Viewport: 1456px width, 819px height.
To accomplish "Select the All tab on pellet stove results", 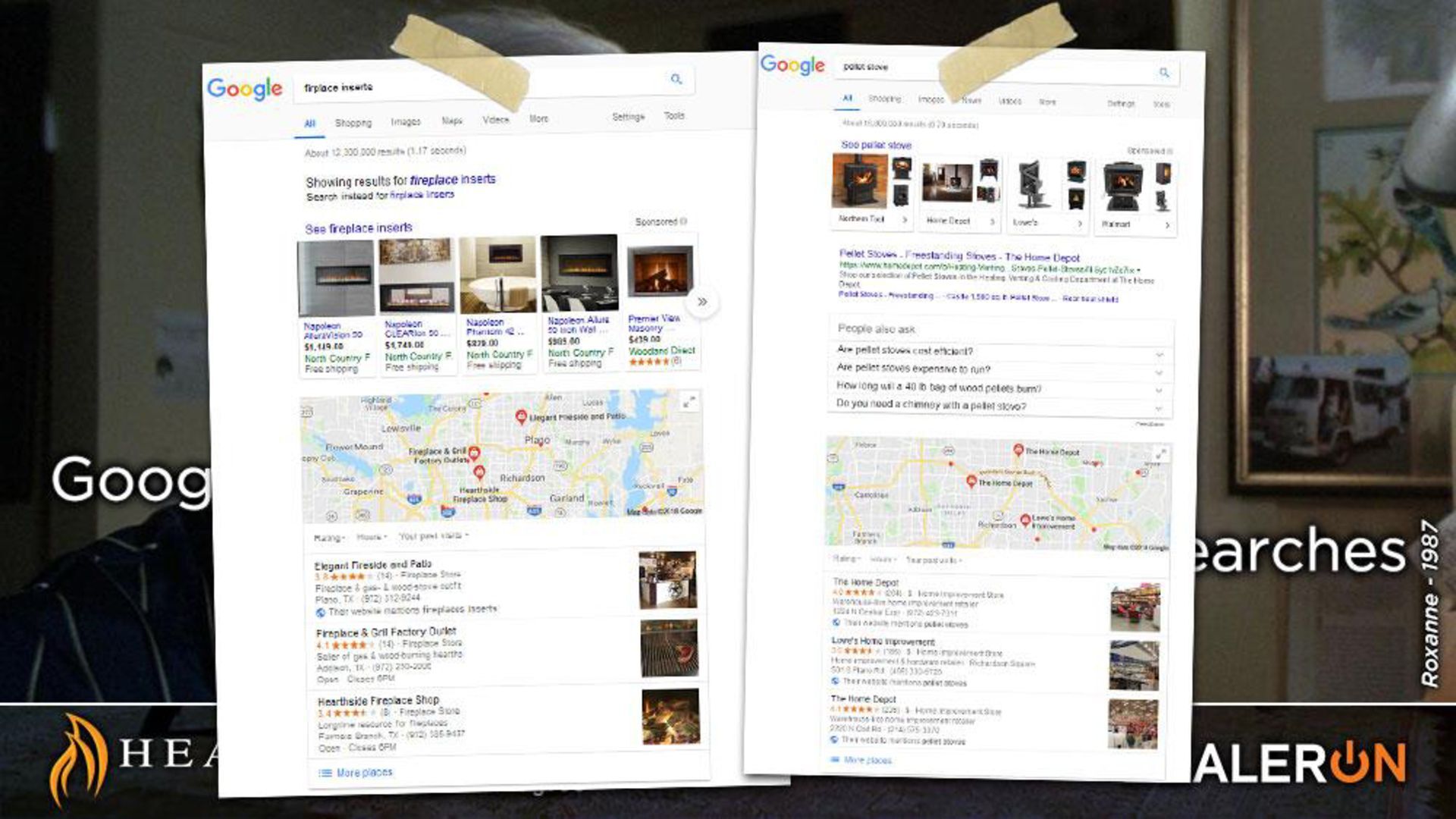I will tap(847, 98).
